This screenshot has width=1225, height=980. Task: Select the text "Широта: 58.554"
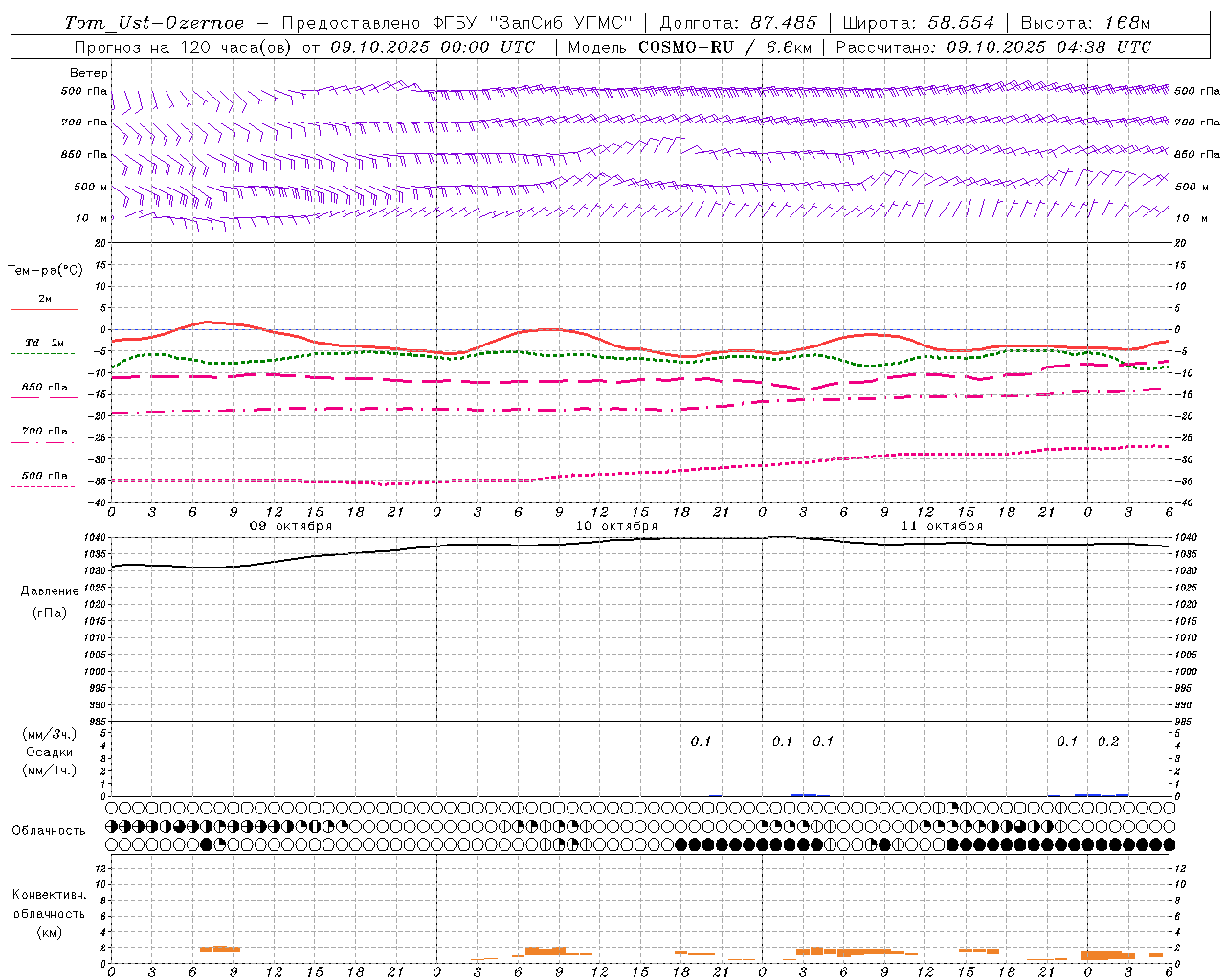point(918,23)
